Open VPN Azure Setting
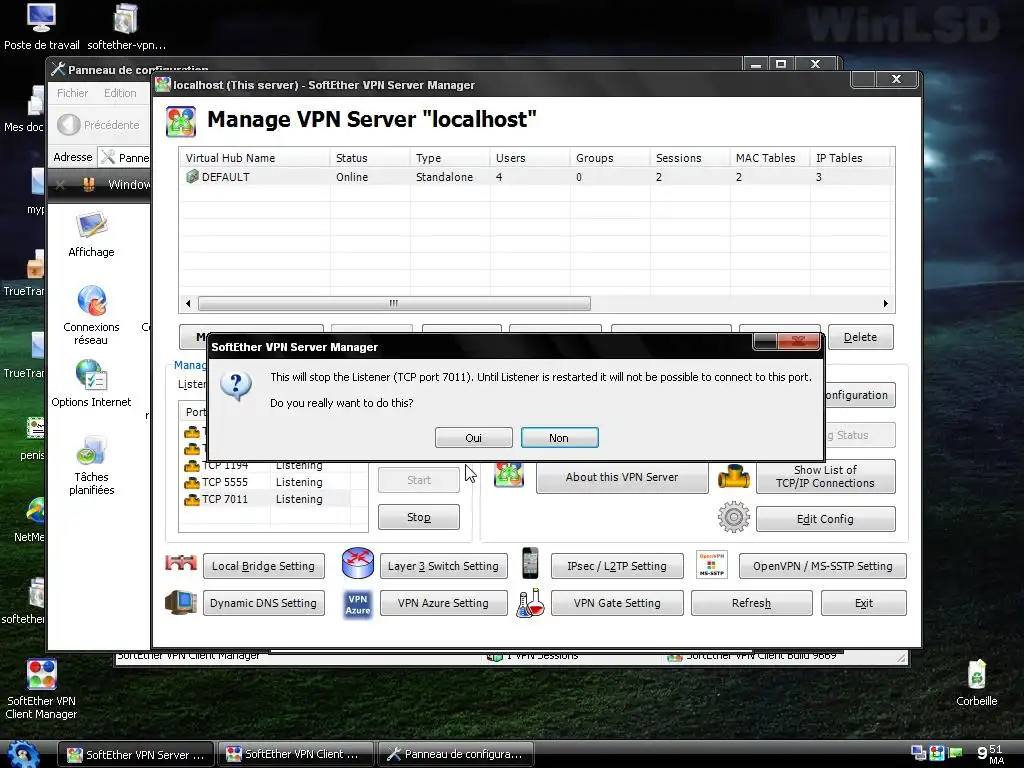The image size is (1024, 768). coord(443,603)
